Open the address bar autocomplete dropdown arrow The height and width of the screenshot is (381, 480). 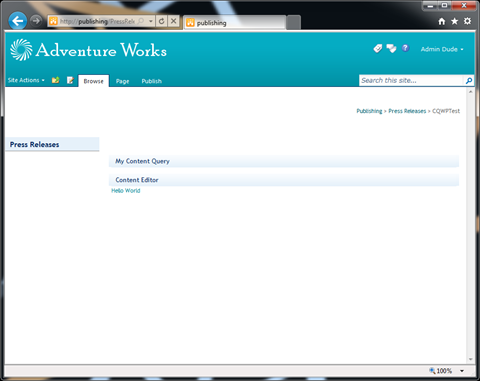151,21
